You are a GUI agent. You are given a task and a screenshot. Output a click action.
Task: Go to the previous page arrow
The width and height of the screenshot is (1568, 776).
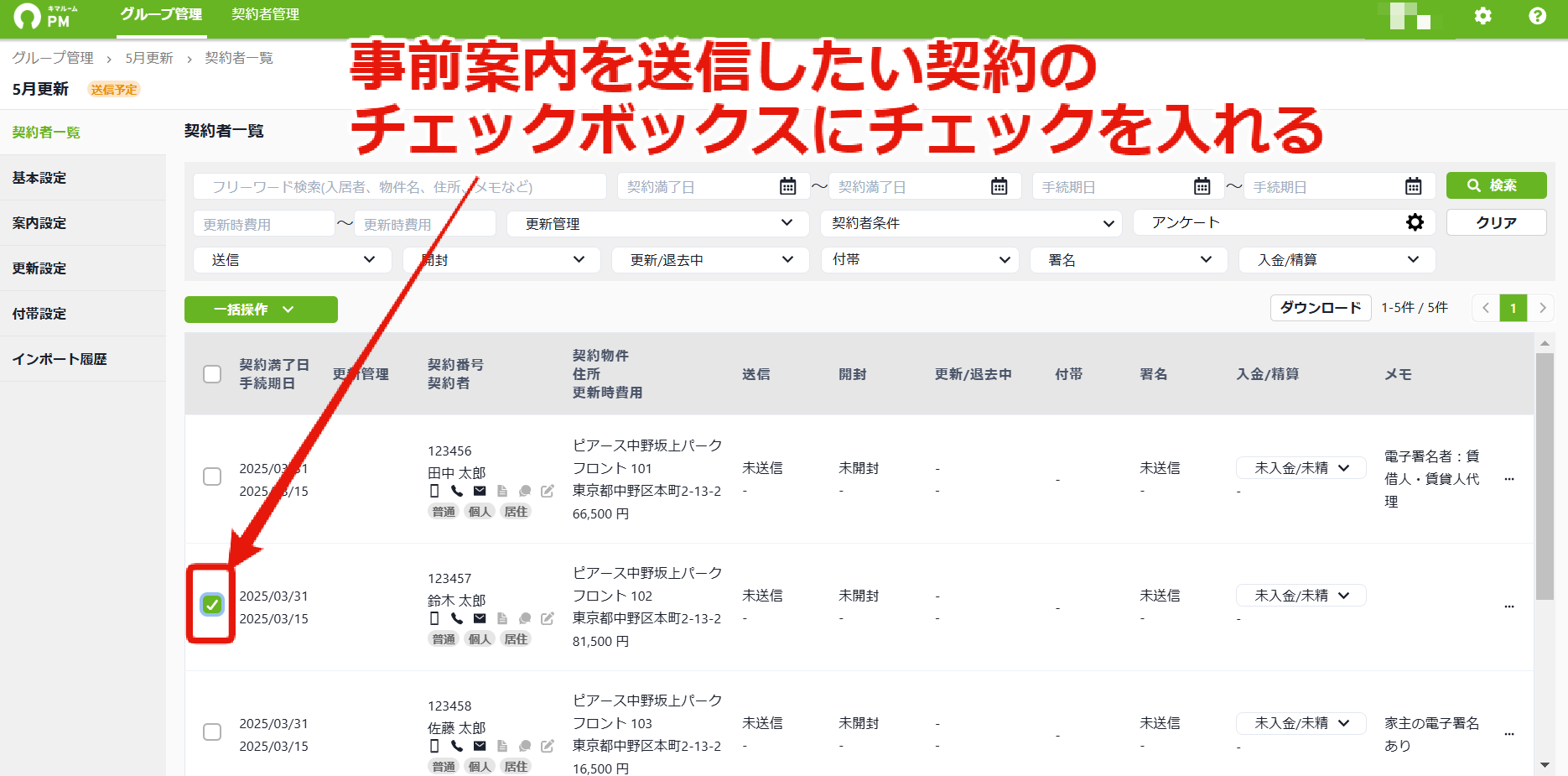click(1486, 308)
